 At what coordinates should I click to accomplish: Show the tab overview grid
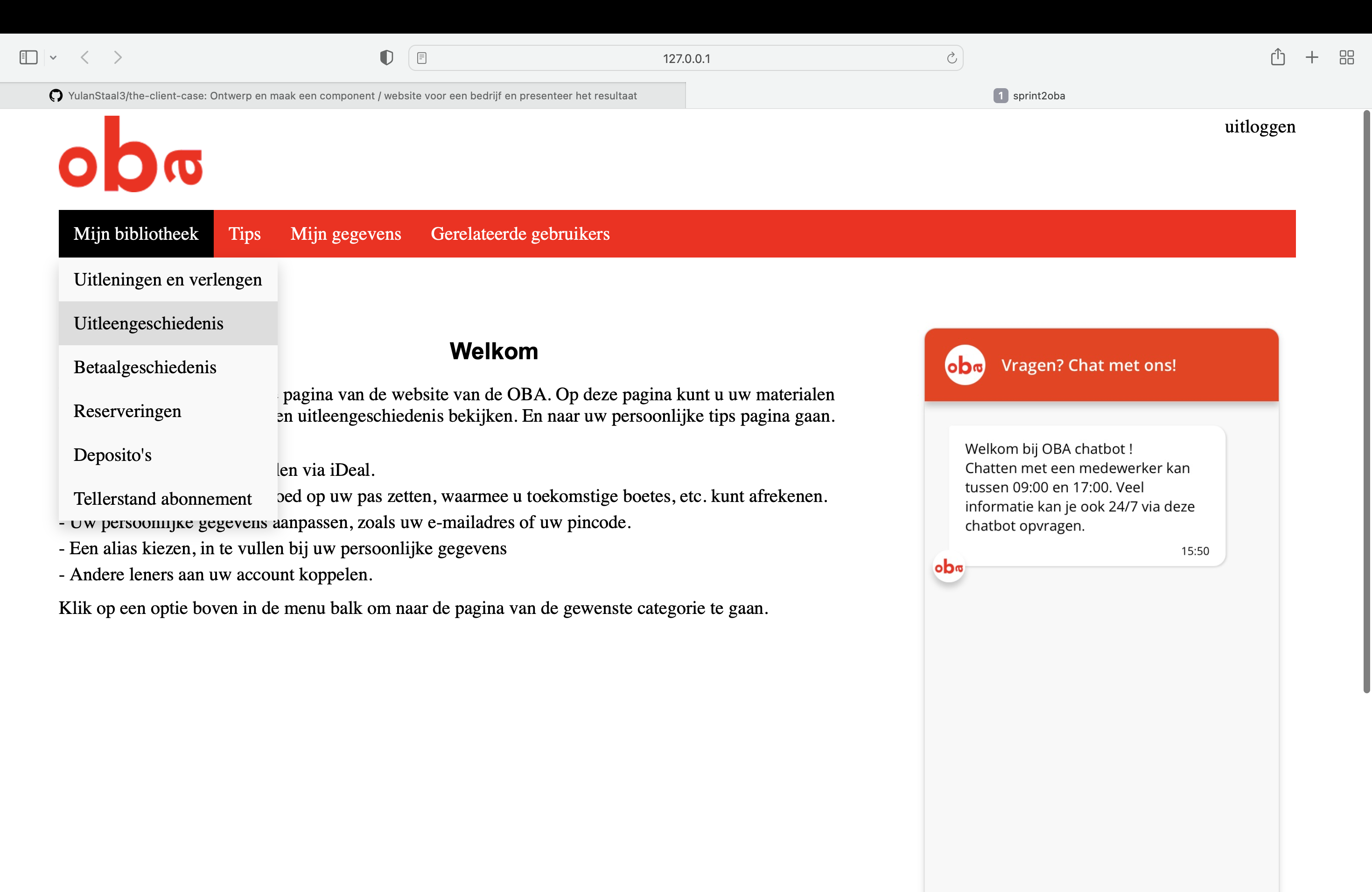(1347, 57)
